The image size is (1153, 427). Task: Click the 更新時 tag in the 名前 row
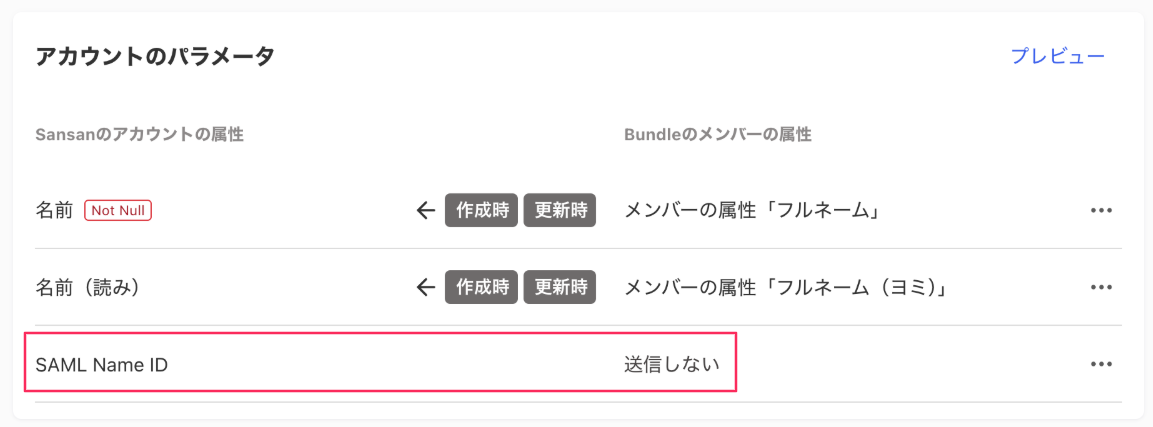(560, 210)
